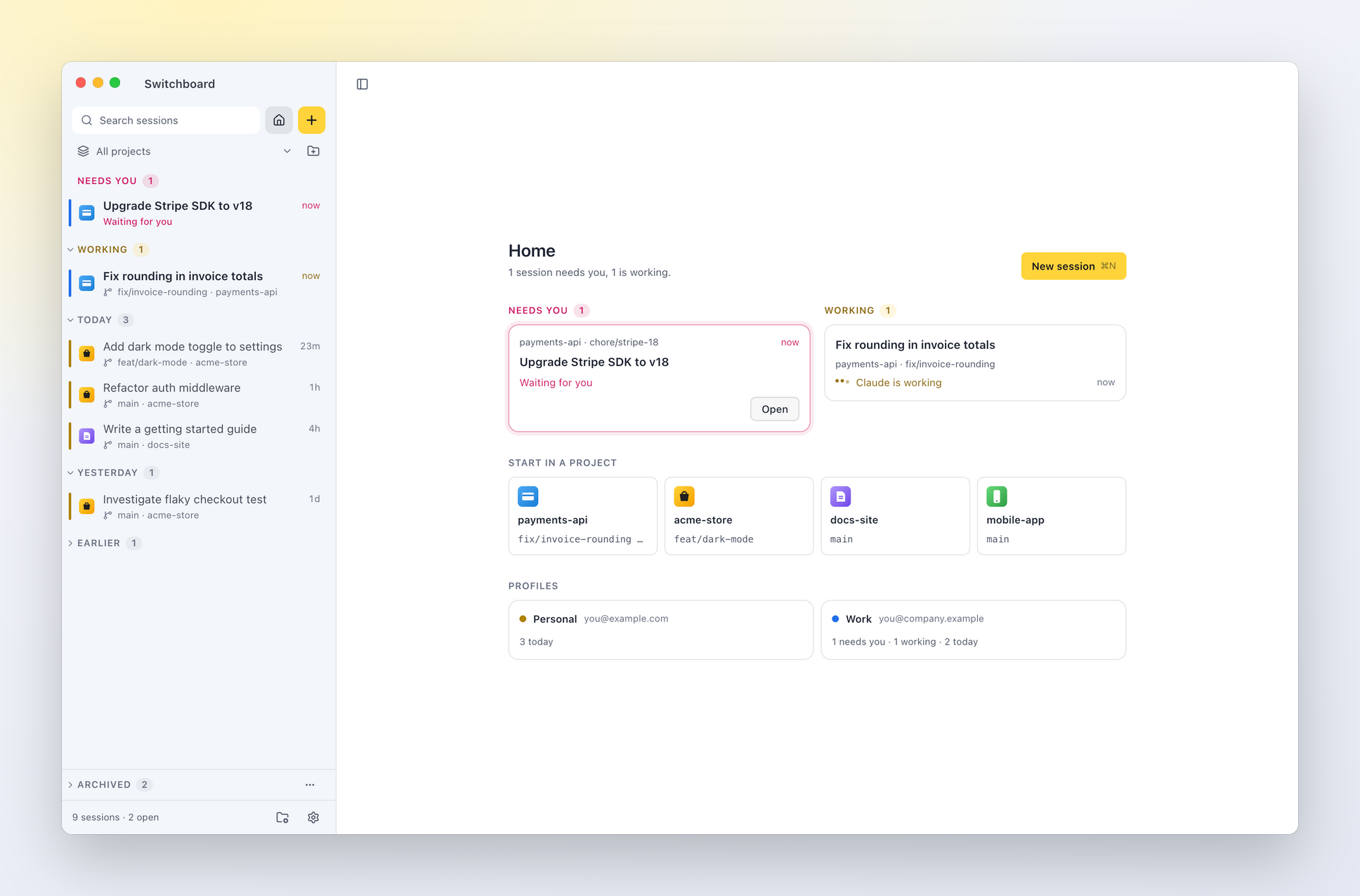The width and height of the screenshot is (1360, 896).
Task: Select Add dark mode toggle to settings session
Action: pyautogui.click(x=198, y=353)
